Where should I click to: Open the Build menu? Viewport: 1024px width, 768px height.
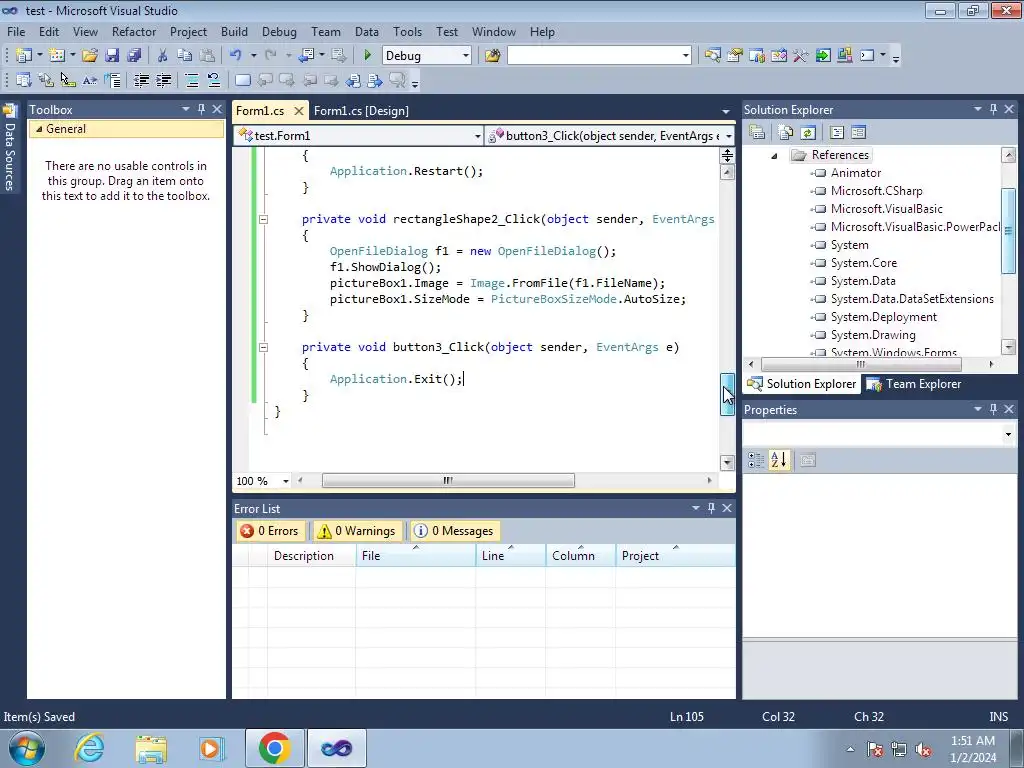point(234,31)
